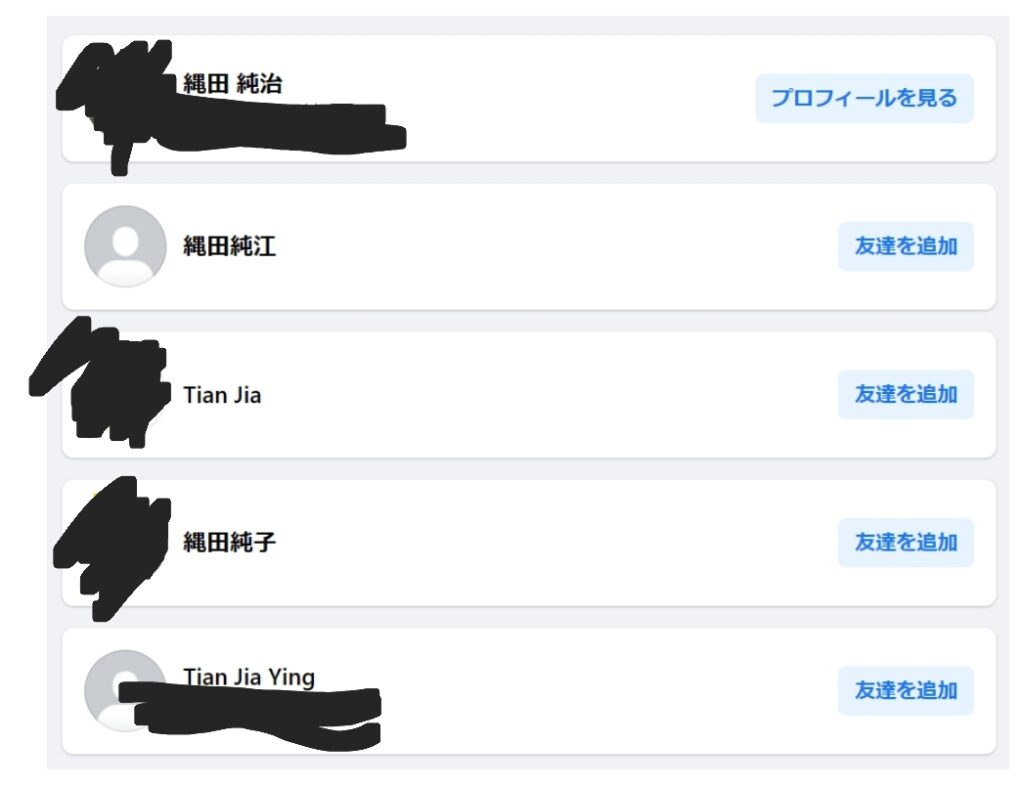Select the empty middle area of 縄田純江 result card
Screen dimensions: 1024x788
[x=555, y=247]
